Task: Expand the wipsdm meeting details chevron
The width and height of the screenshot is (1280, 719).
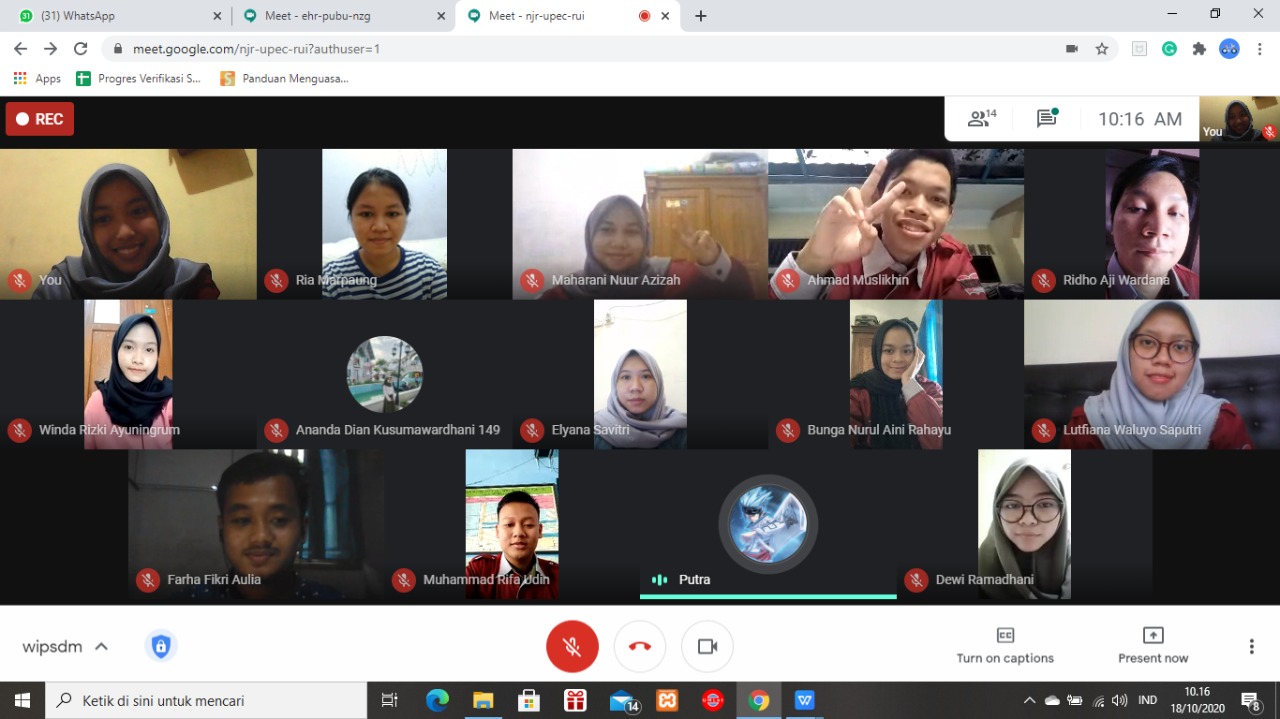Action: 101,647
